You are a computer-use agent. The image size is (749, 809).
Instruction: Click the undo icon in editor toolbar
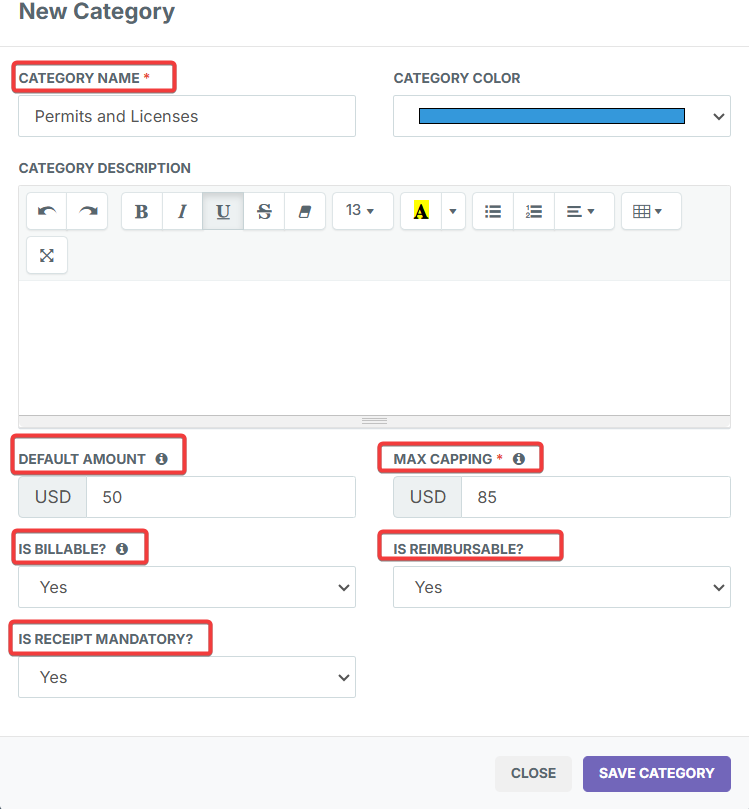tap(47, 211)
